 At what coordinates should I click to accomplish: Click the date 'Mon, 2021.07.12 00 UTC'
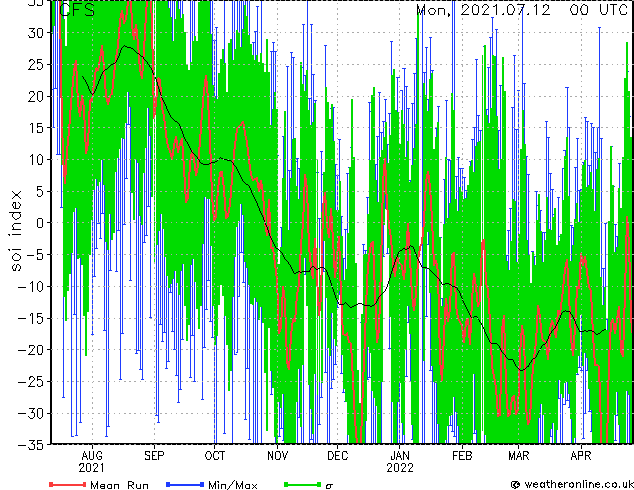pos(522,10)
